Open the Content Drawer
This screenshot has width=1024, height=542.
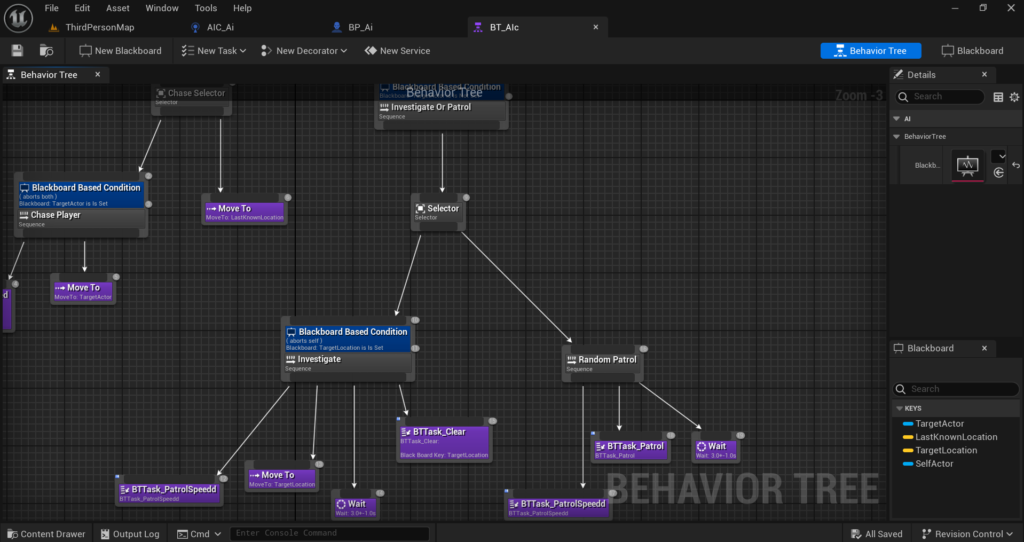tap(46, 534)
